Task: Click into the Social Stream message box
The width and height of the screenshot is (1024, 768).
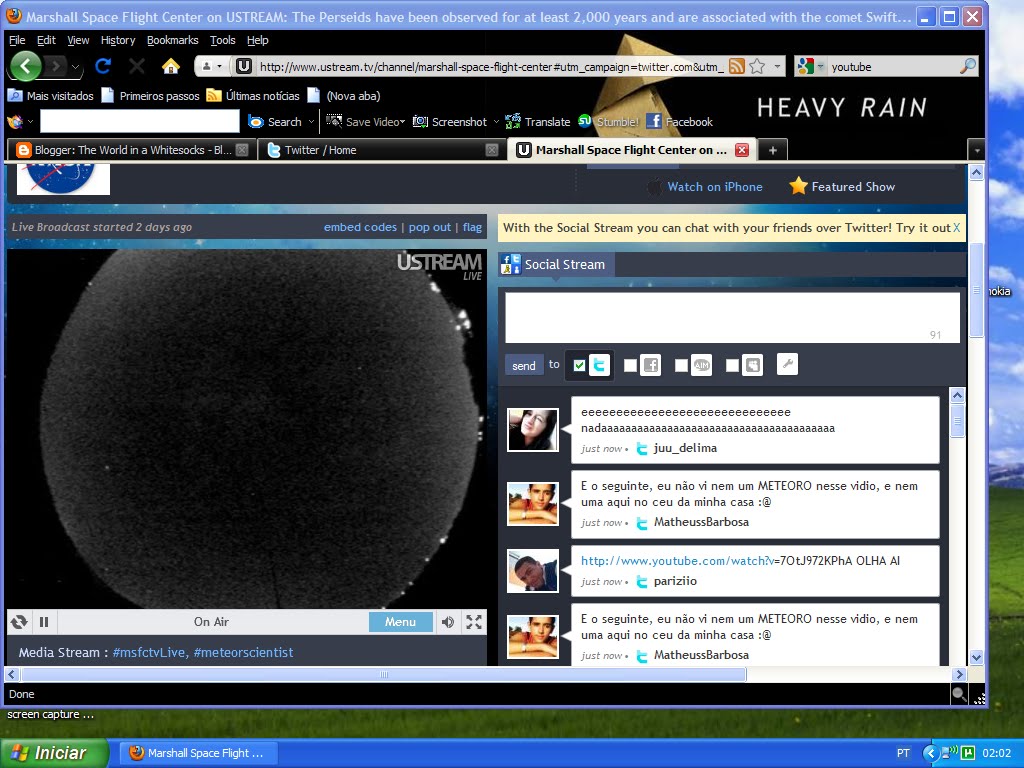Action: click(x=732, y=317)
